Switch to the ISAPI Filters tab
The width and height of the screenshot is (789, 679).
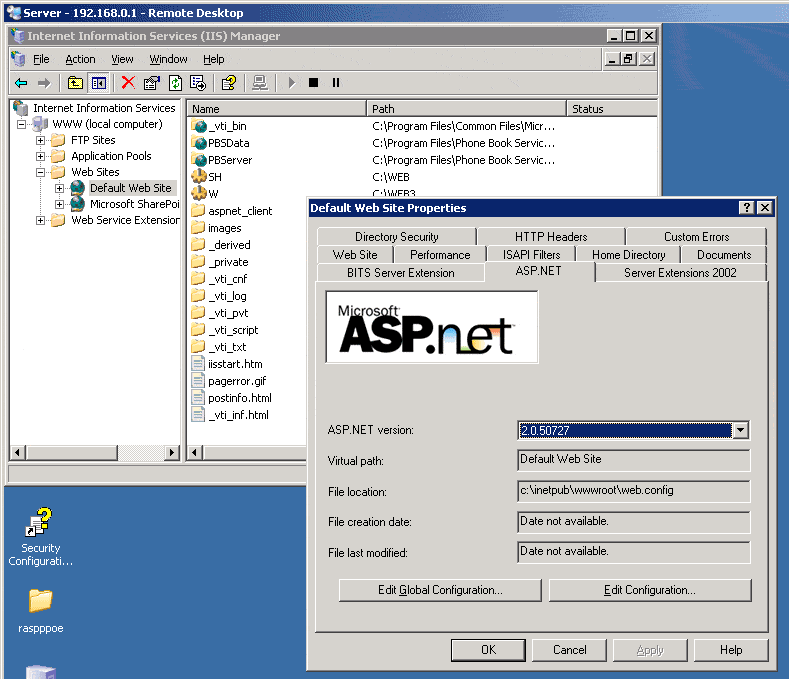pos(531,255)
